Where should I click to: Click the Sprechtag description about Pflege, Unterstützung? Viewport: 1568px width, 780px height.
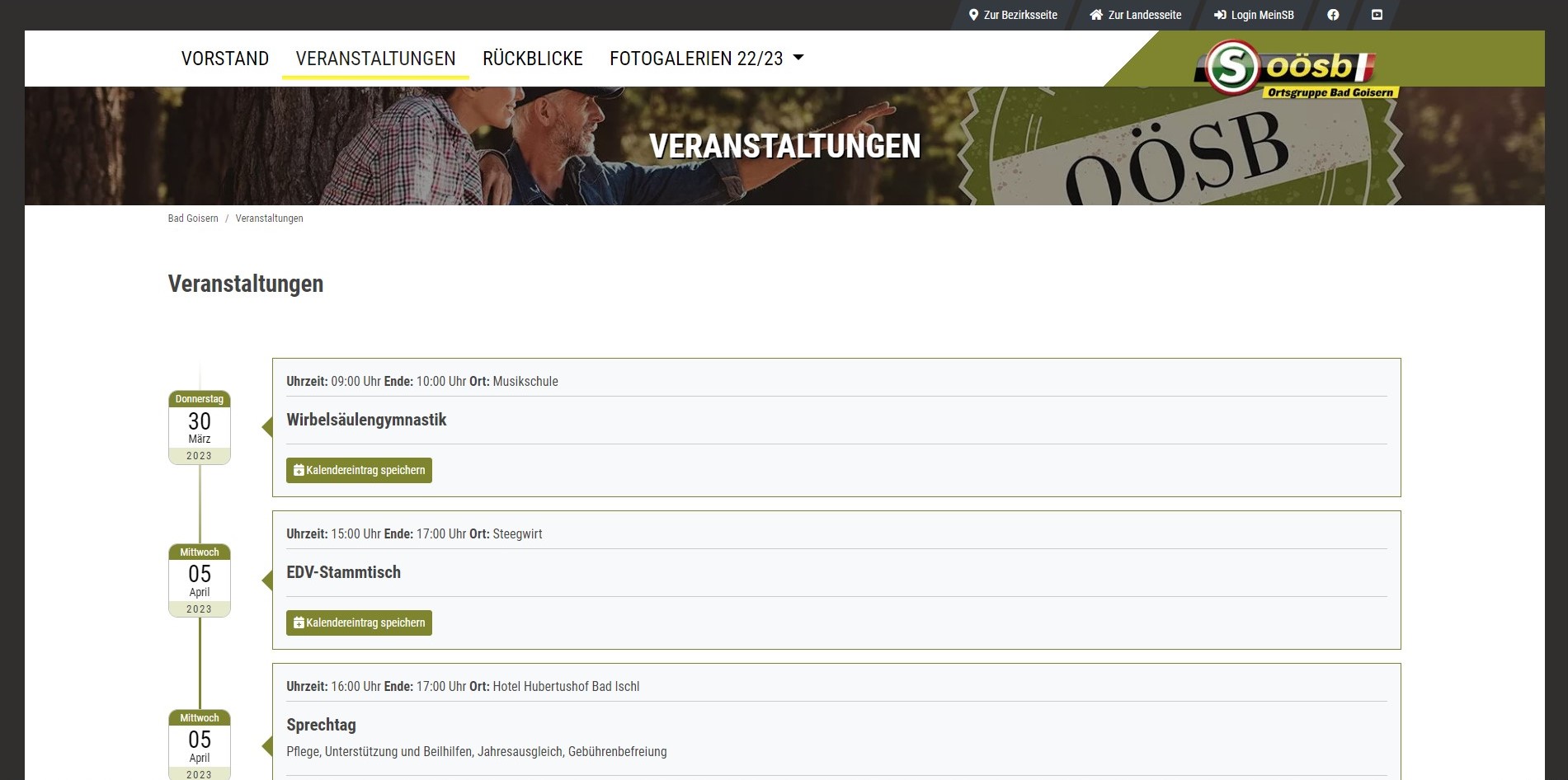(x=477, y=751)
